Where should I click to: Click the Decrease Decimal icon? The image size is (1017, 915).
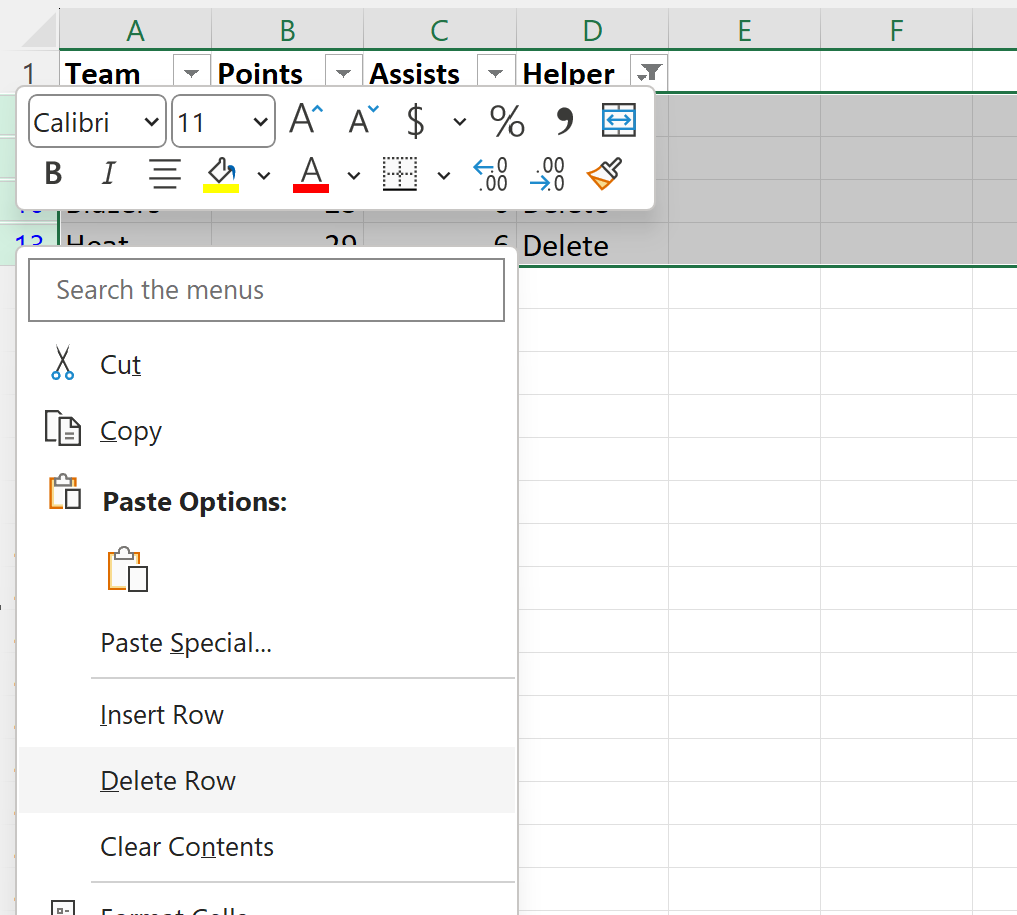tap(547, 173)
